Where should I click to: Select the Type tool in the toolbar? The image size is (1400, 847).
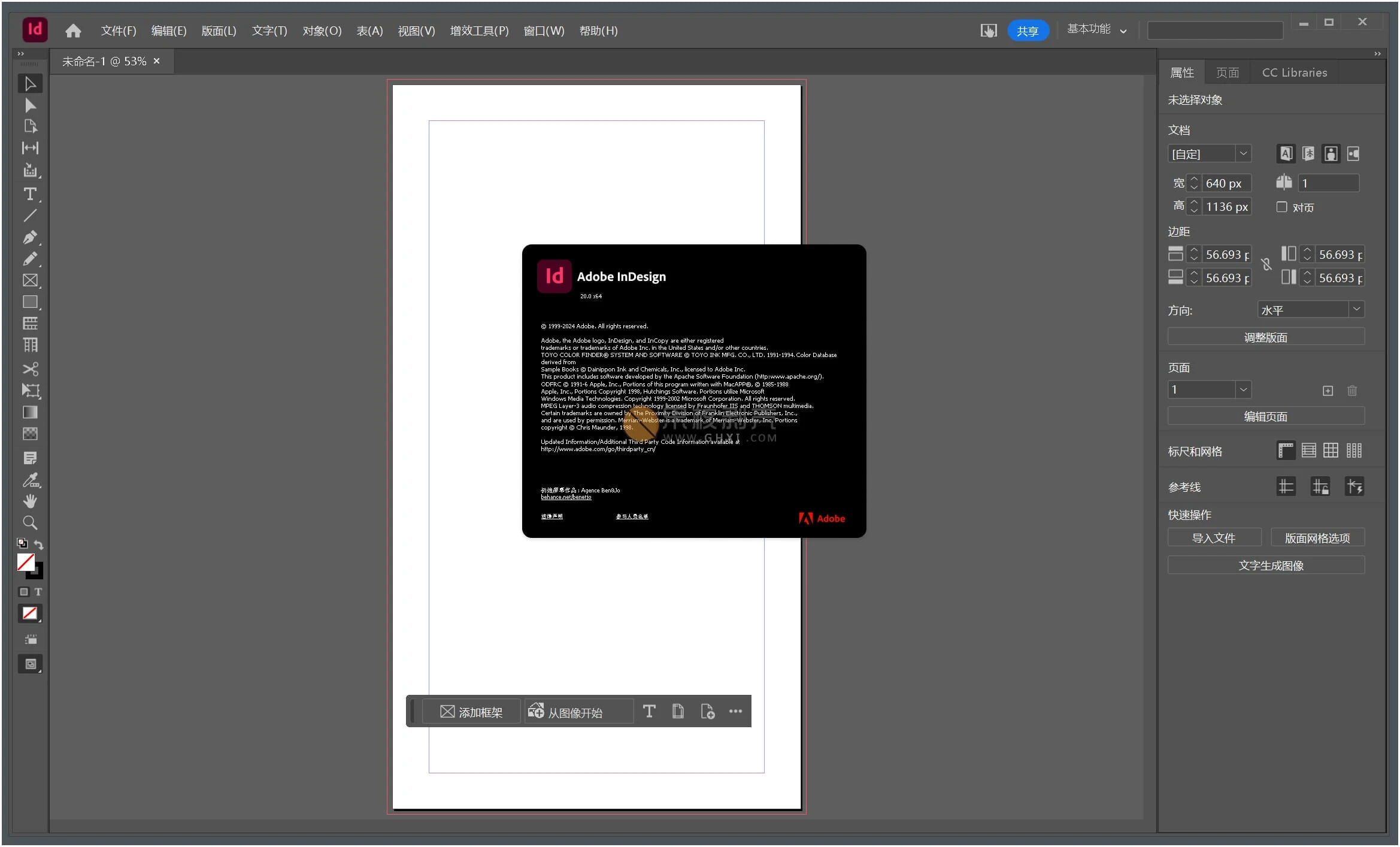pyautogui.click(x=30, y=193)
